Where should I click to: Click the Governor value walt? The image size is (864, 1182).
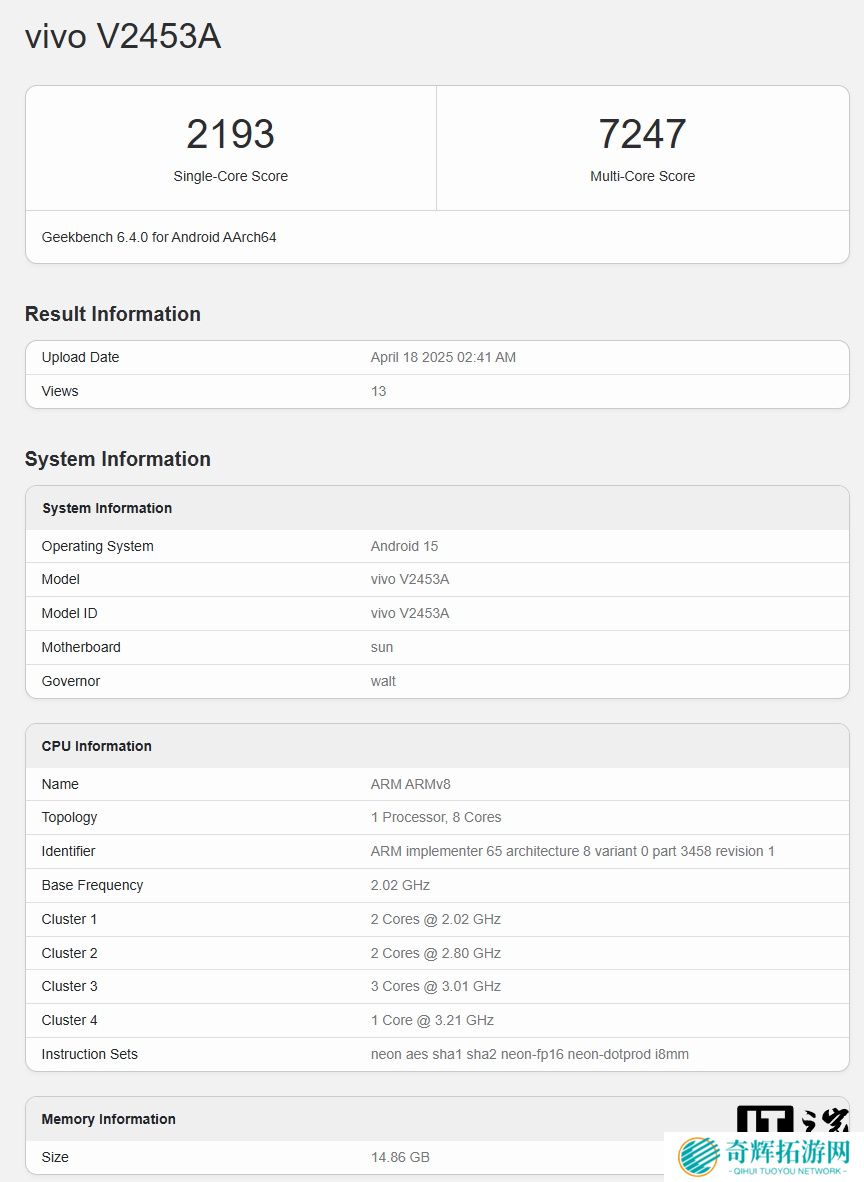click(x=383, y=681)
